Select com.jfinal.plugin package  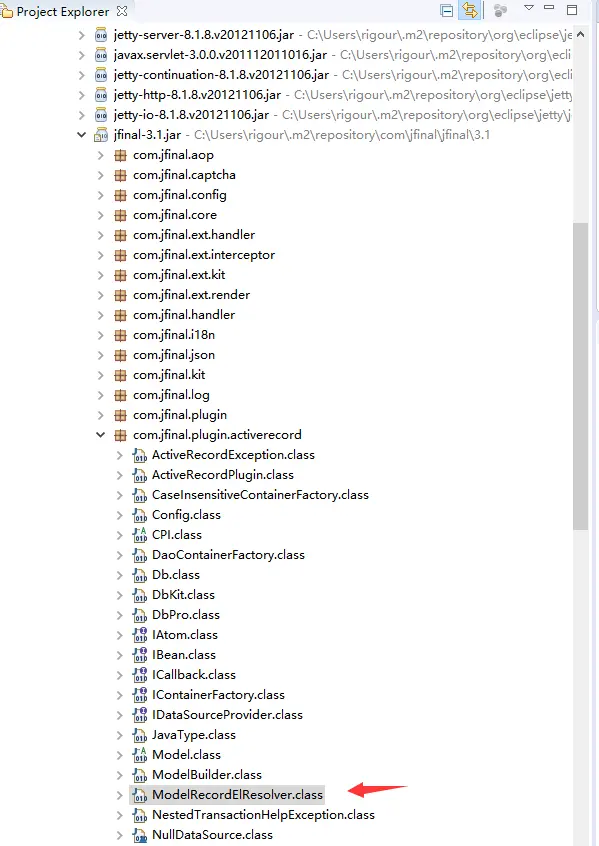(x=180, y=415)
